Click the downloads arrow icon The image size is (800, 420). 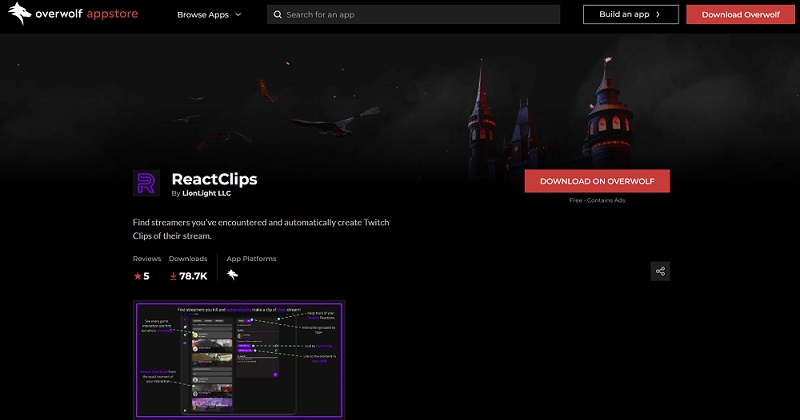point(173,276)
